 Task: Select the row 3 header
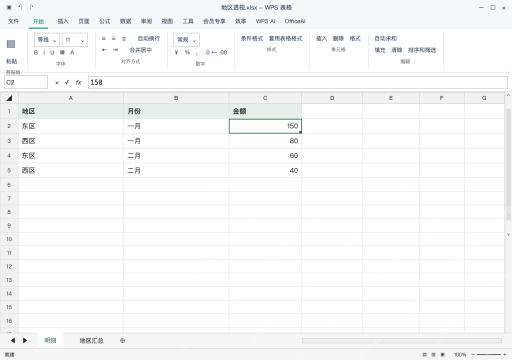point(9,141)
